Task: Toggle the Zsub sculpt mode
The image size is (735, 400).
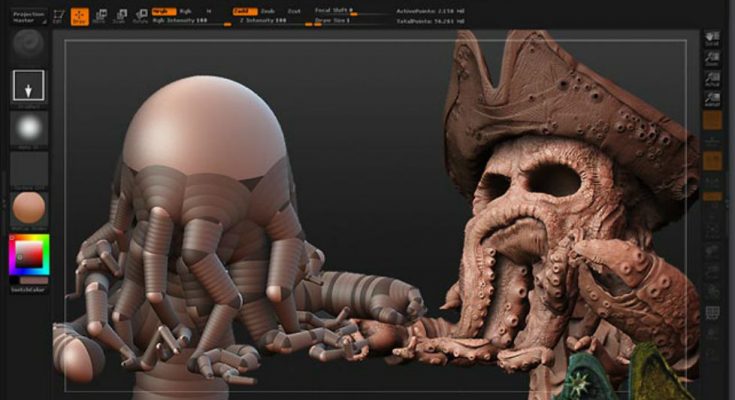Action: click(x=268, y=11)
